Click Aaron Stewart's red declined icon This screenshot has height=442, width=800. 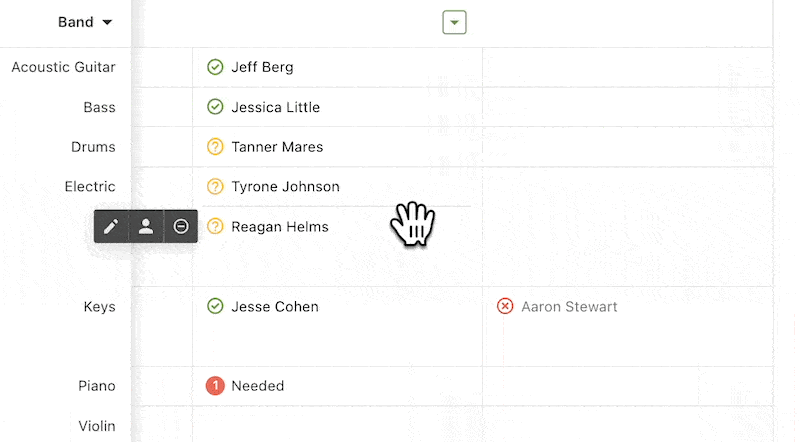[x=505, y=306]
